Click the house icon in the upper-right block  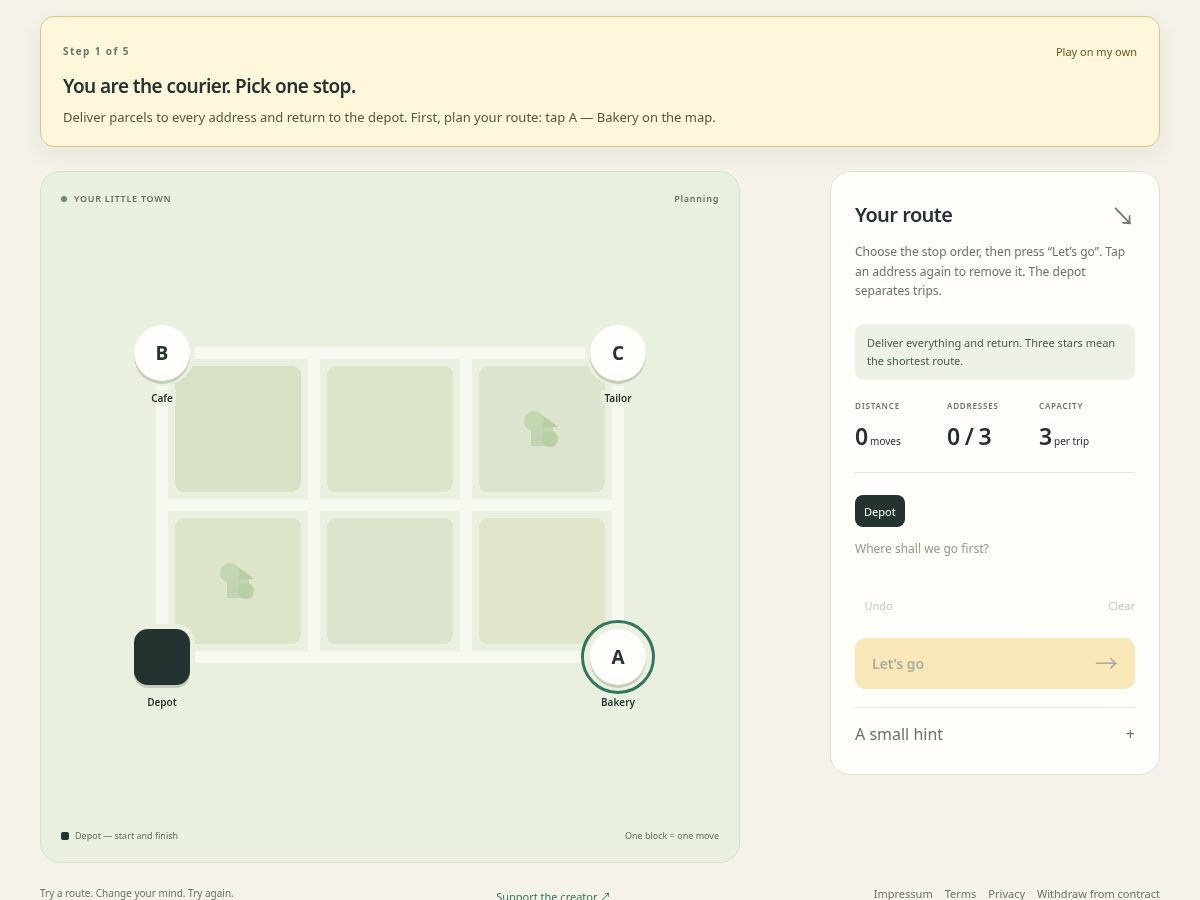coord(541,429)
